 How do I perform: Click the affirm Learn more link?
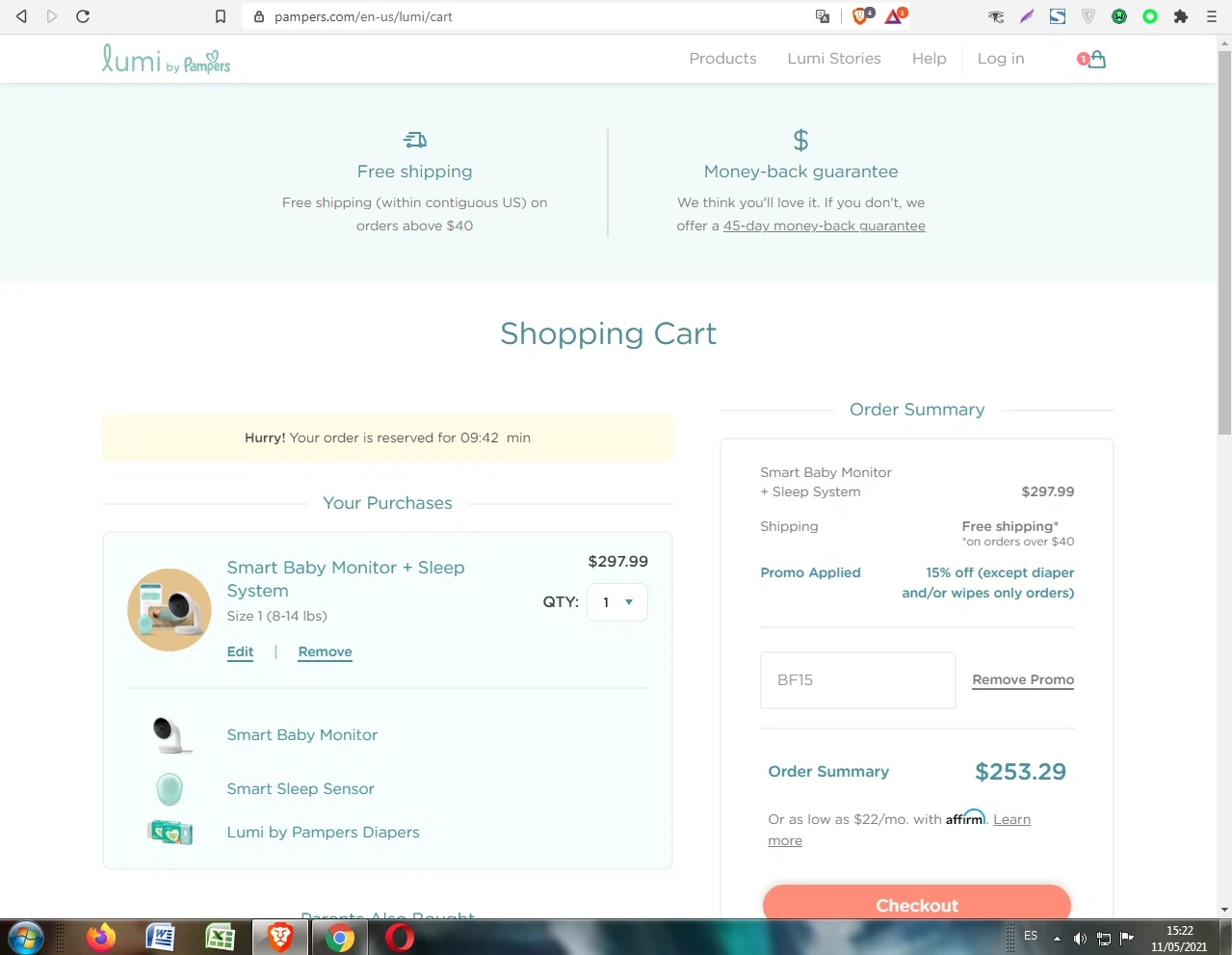click(1012, 819)
